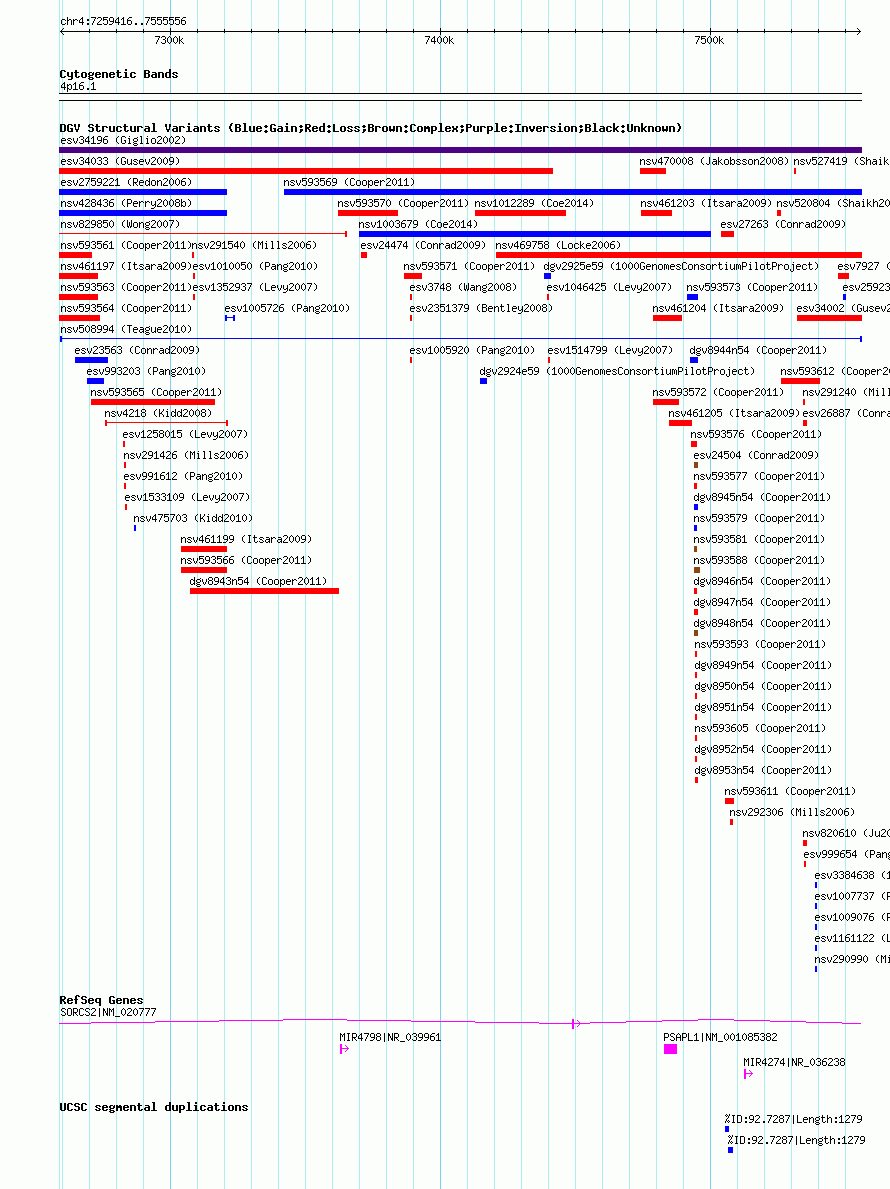890x1189 pixels.
Task: Select the esv34033 (Gusev2009) variant label
Action: [x=120, y=162]
